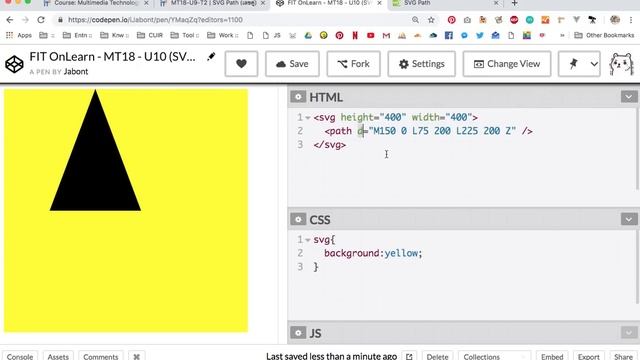Viewport: 640px width, 360px height.
Task: Open the Tool bookmarks folder
Action: (x=184, y=36)
